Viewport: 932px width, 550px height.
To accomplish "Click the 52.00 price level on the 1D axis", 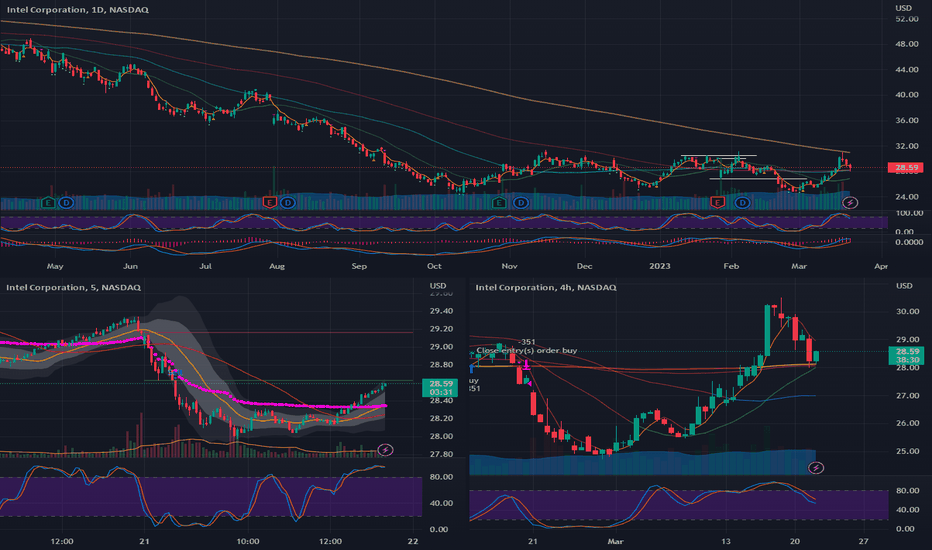I will pyautogui.click(x=906, y=19).
